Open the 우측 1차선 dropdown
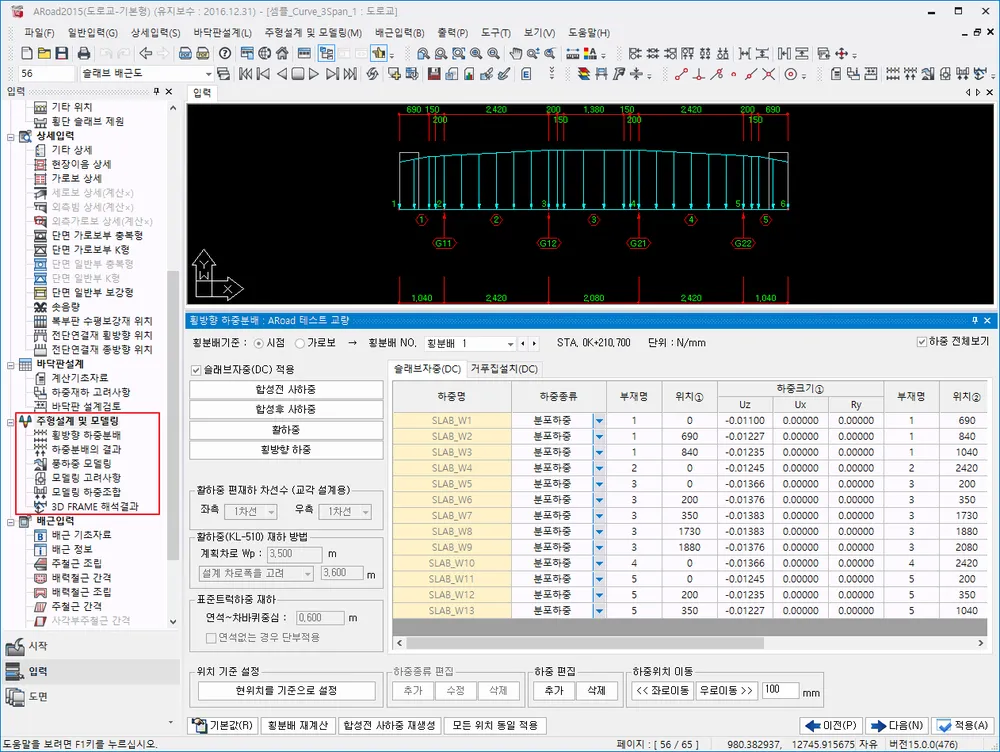1000x752 pixels. [366, 512]
